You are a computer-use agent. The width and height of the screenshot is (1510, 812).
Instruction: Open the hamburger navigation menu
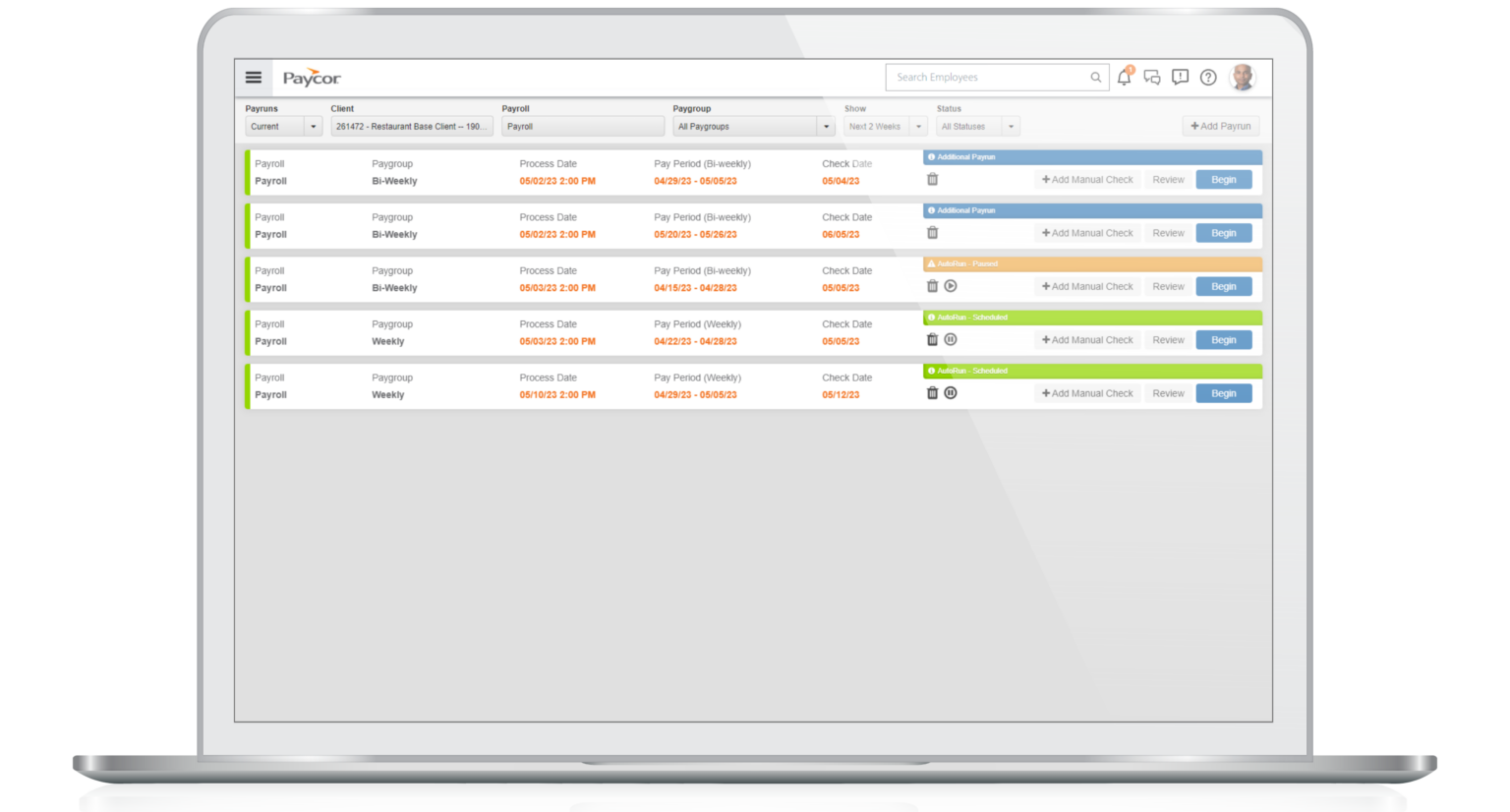pyautogui.click(x=254, y=77)
